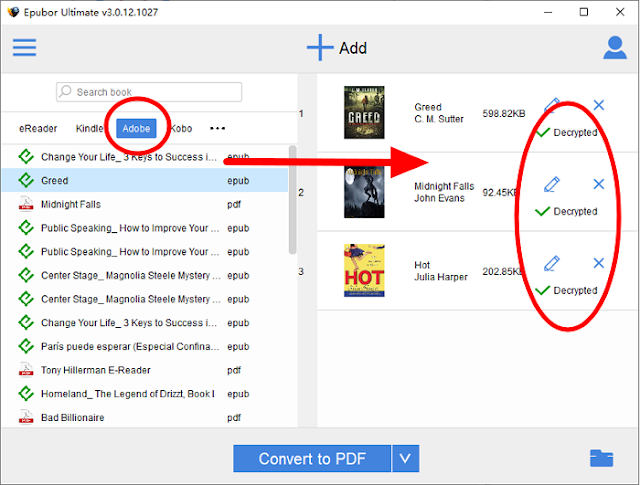Minimize the Epubor Ultimate window
The image size is (640, 485).
tap(548, 12)
